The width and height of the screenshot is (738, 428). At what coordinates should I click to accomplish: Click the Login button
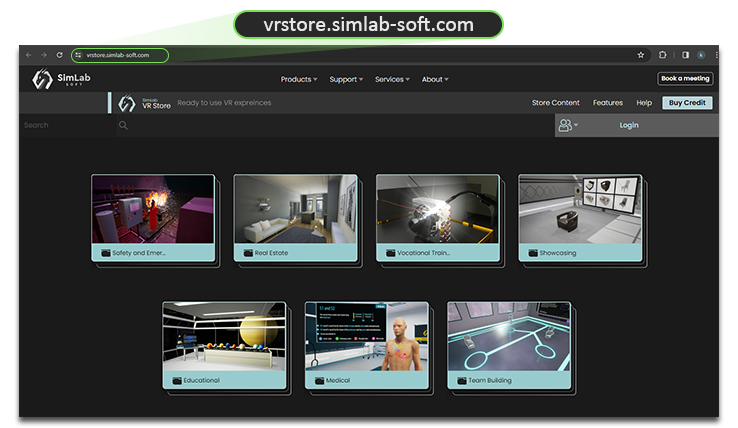pyautogui.click(x=629, y=125)
